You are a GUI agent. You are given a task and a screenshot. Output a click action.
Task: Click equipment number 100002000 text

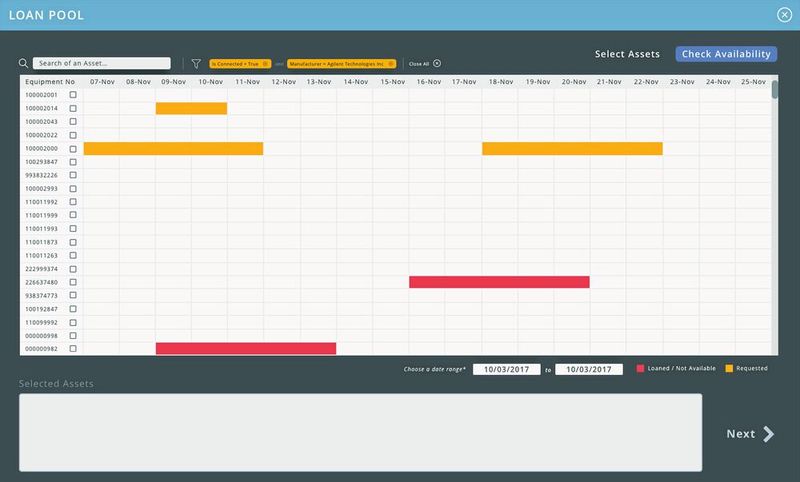(41, 148)
